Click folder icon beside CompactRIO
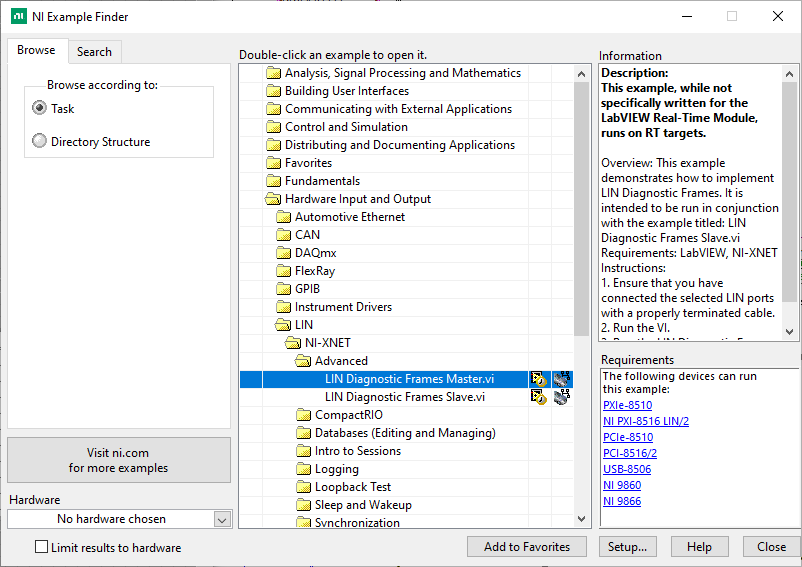 [303, 415]
